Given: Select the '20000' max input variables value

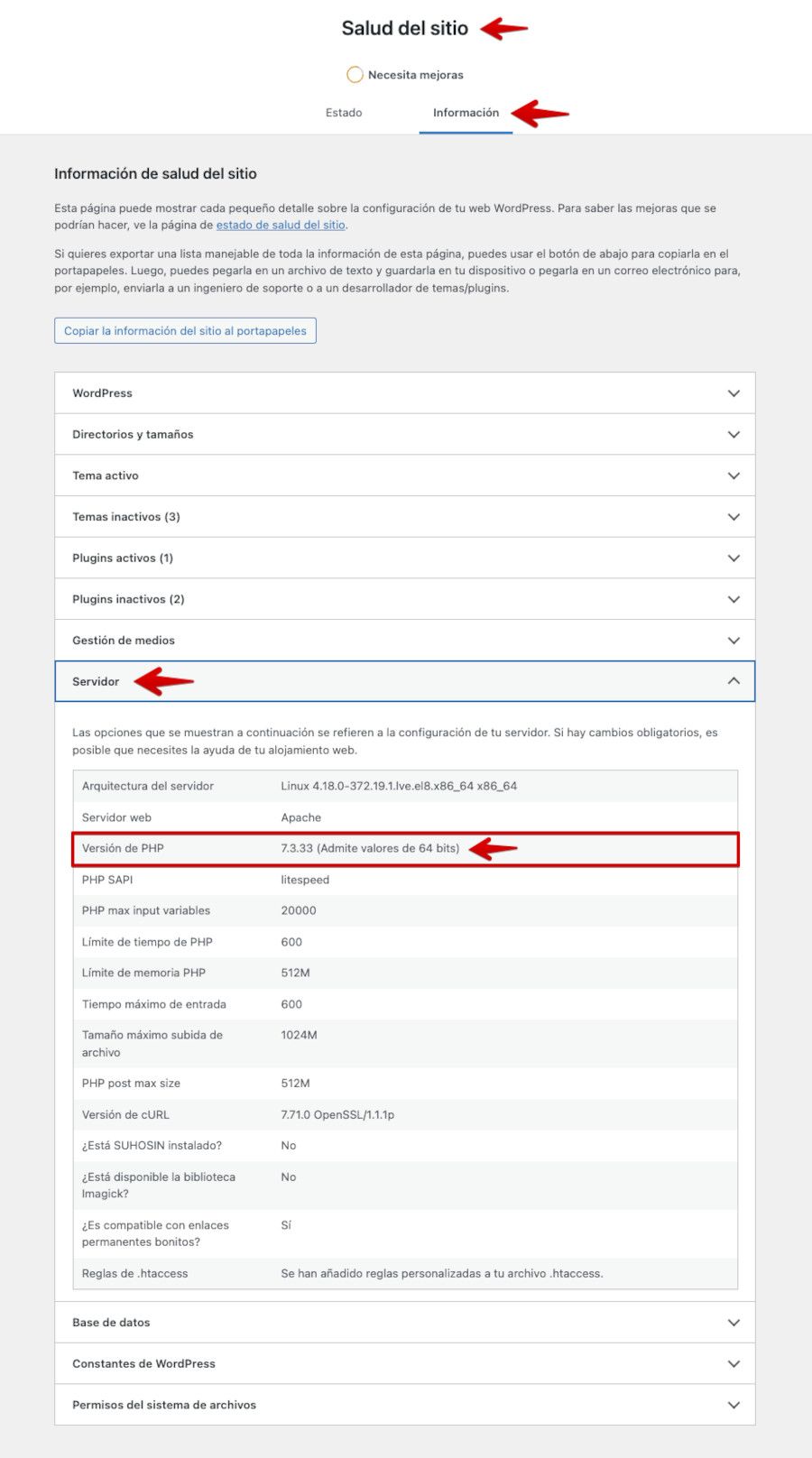Looking at the screenshot, I should click(x=299, y=910).
